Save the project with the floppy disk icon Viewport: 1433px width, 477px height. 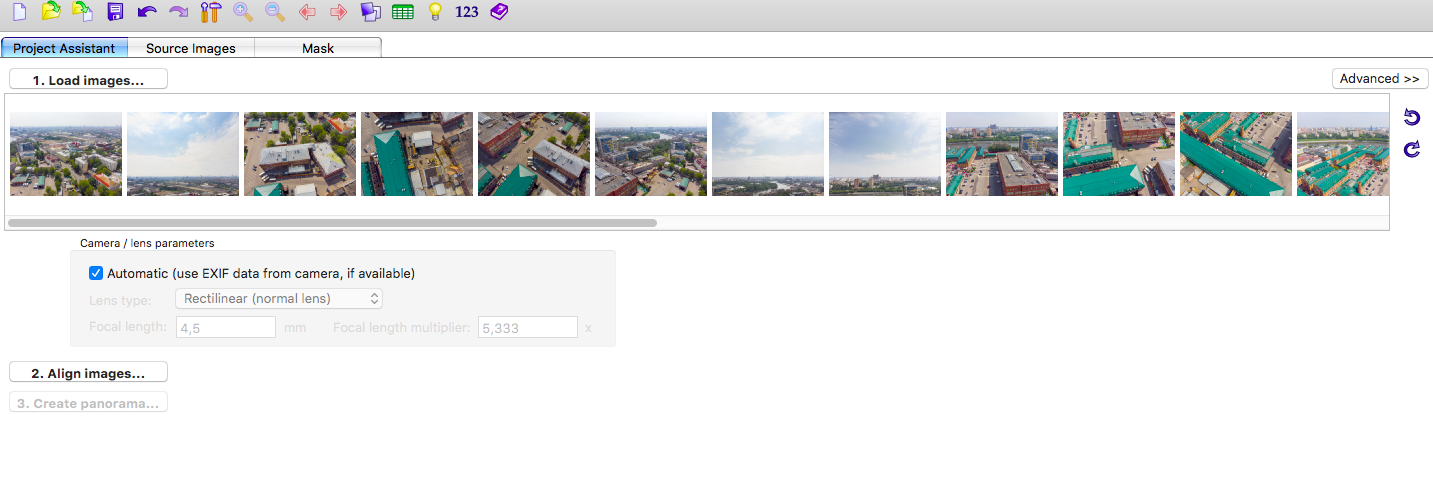point(115,12)
